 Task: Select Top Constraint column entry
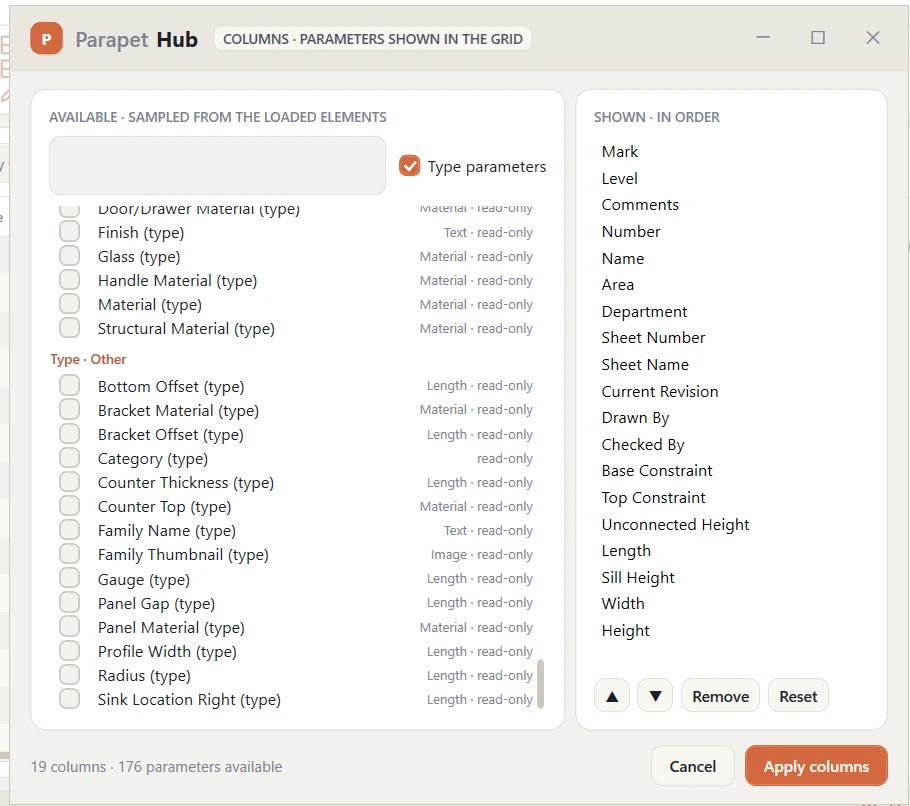click(x=653, y=498)
